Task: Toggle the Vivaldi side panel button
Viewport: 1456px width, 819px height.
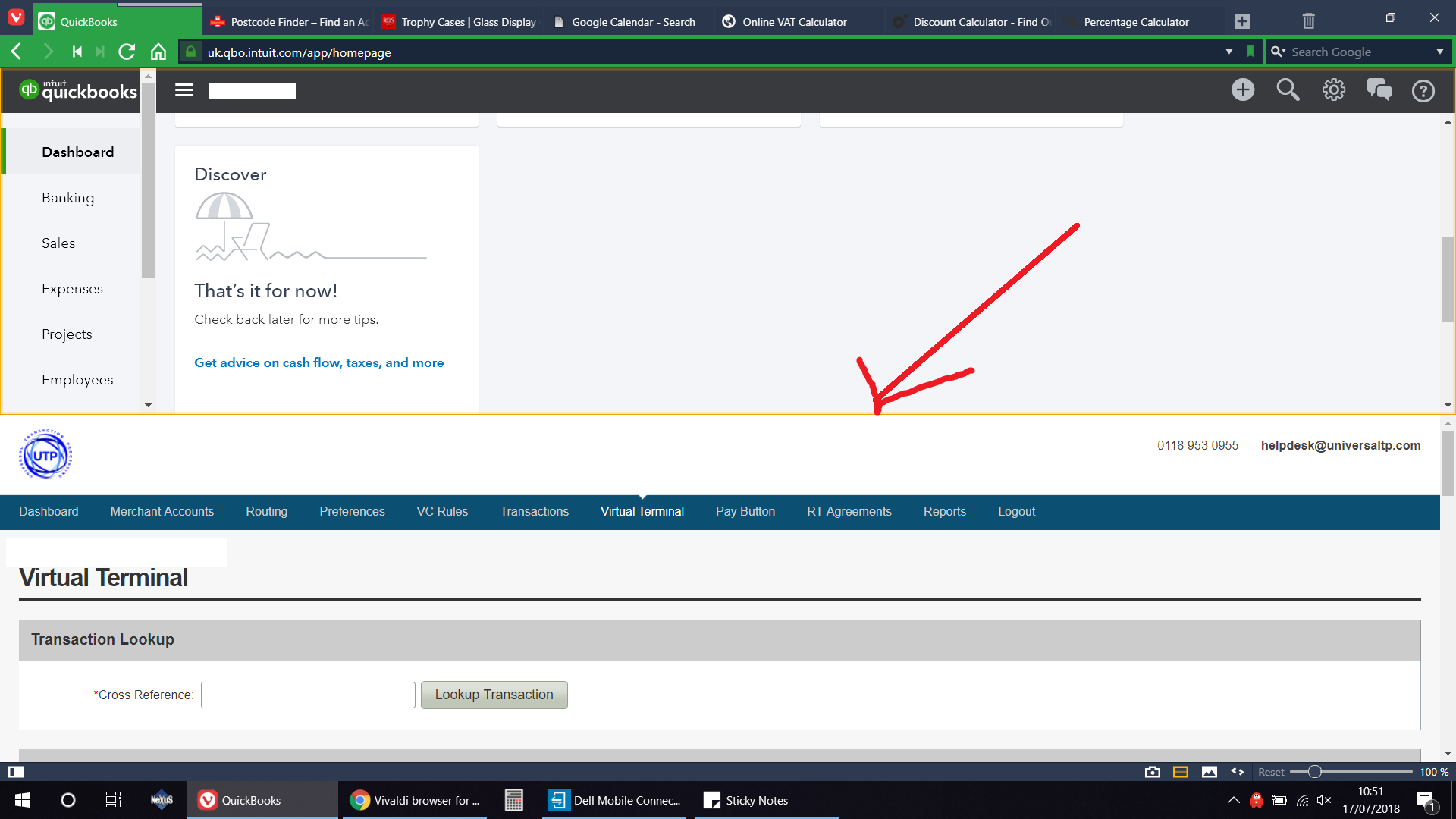Action: [16, 772]
